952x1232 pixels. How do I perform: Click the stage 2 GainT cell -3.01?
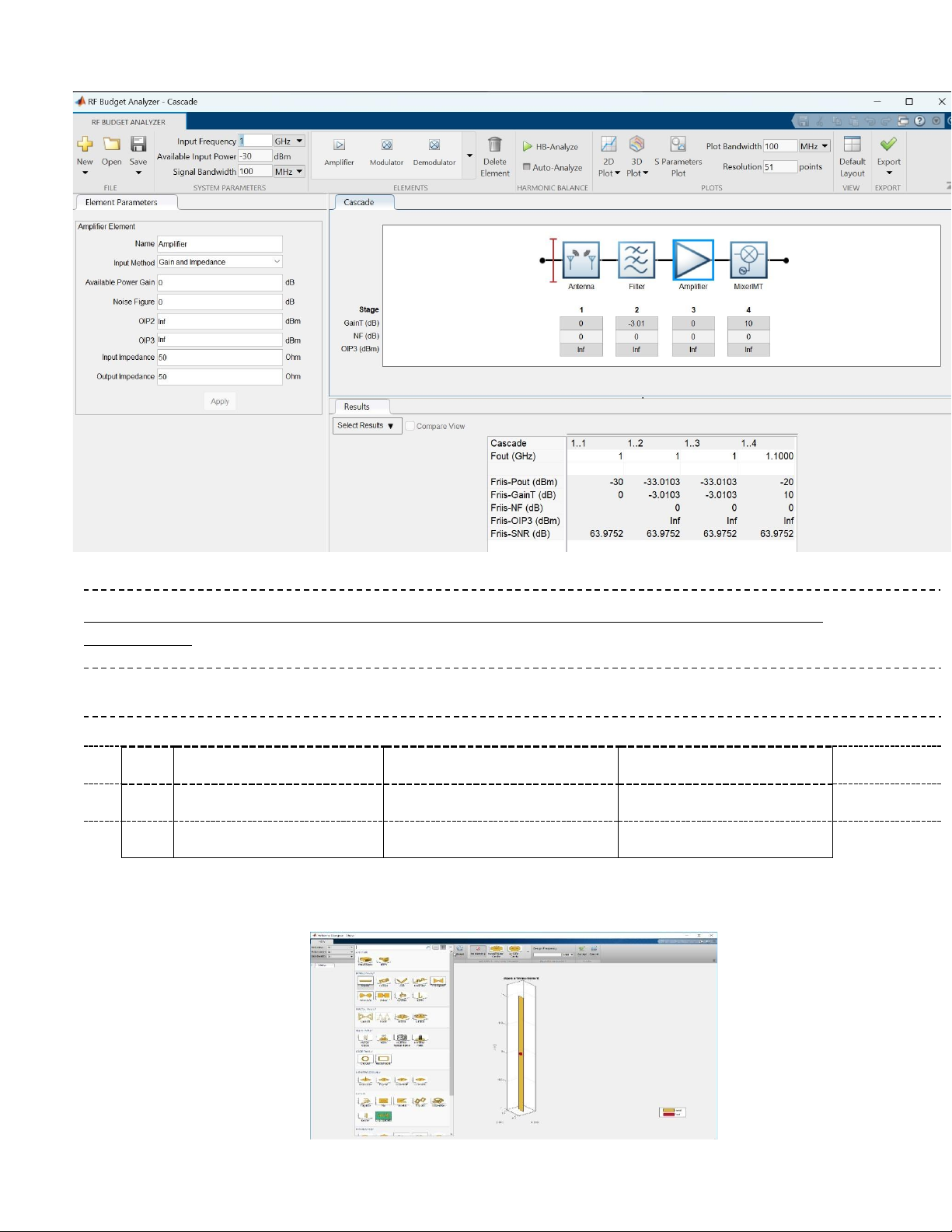click(636, 323)
